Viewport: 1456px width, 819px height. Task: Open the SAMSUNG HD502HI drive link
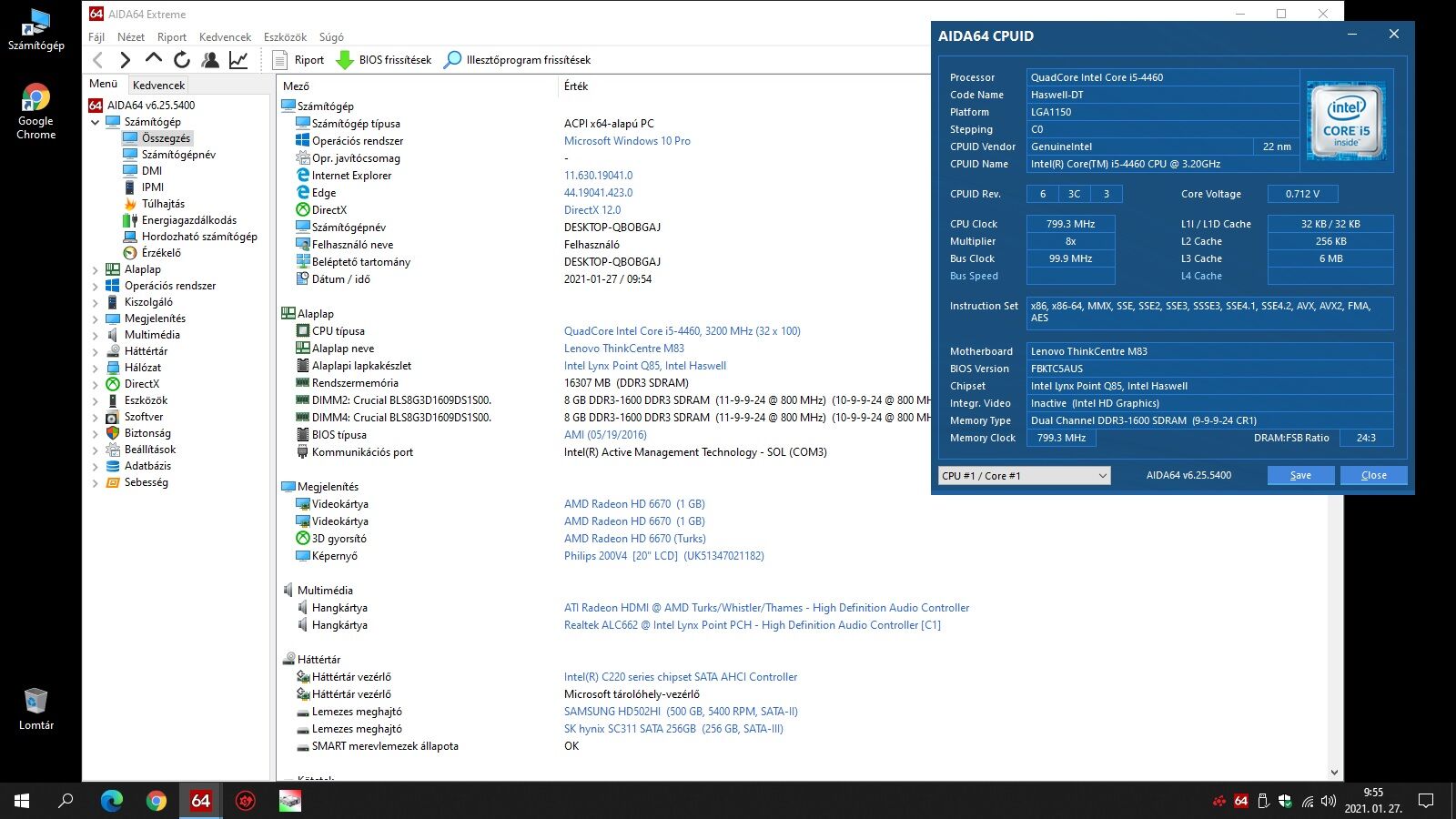681,712
